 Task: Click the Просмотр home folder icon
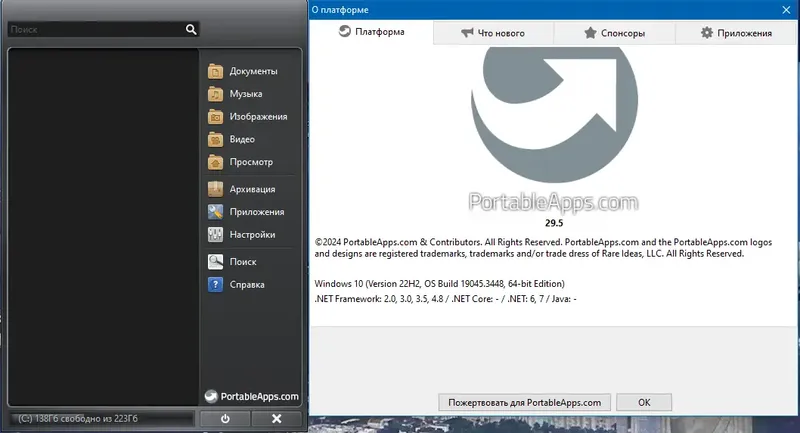pos(215,162)
